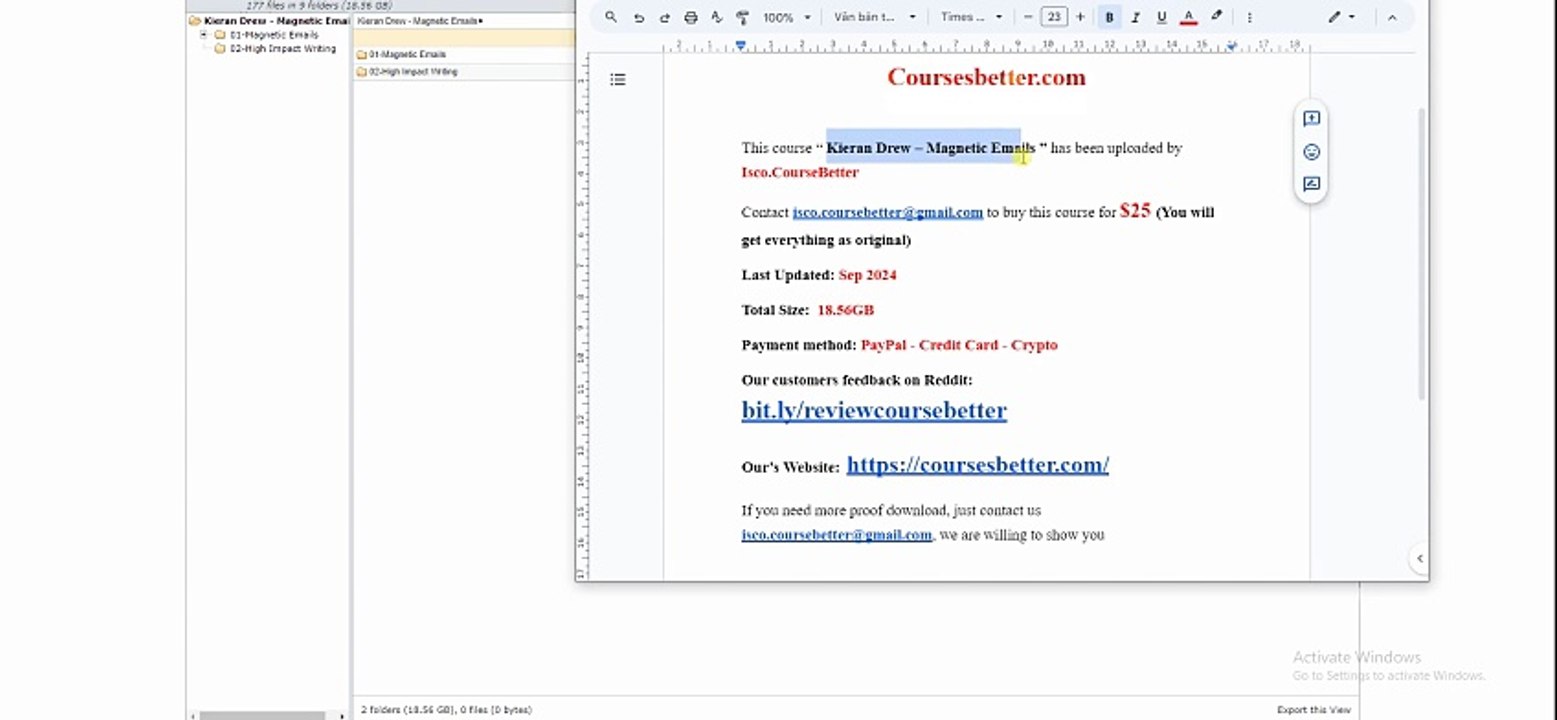Activate the paint format roller
Screen dimensions: 1557x720
(x=742, y=17)
